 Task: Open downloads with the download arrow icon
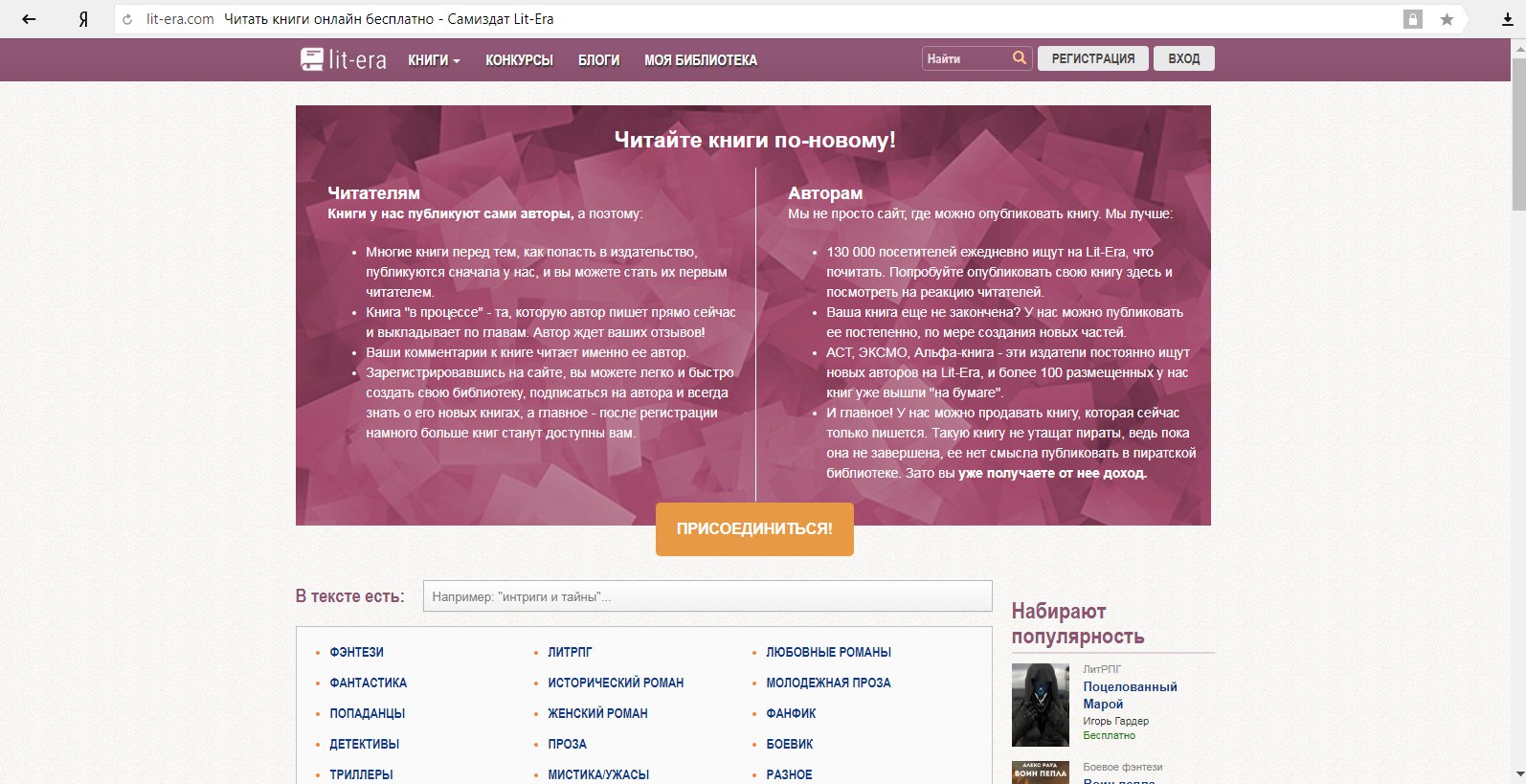click(x=1507, y=19)
